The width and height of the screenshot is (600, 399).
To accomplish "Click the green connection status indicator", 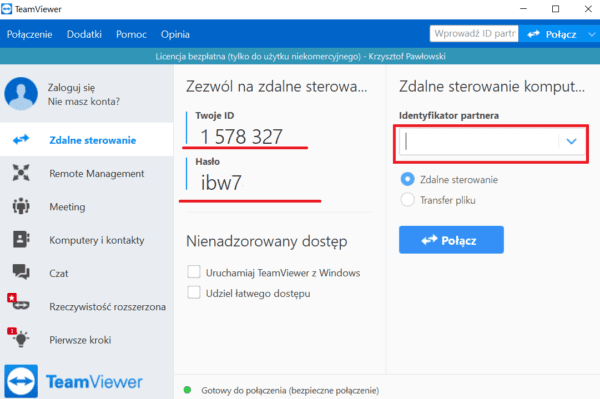I will coord(188,390).
